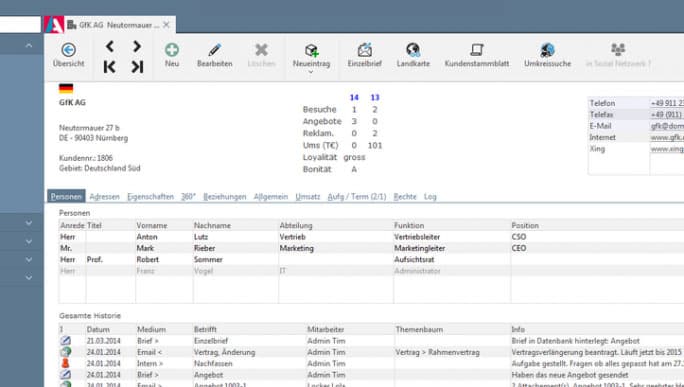Open the E-Mail address link
This screenshot has height=387, width=684.
click(x=667, y=126)
